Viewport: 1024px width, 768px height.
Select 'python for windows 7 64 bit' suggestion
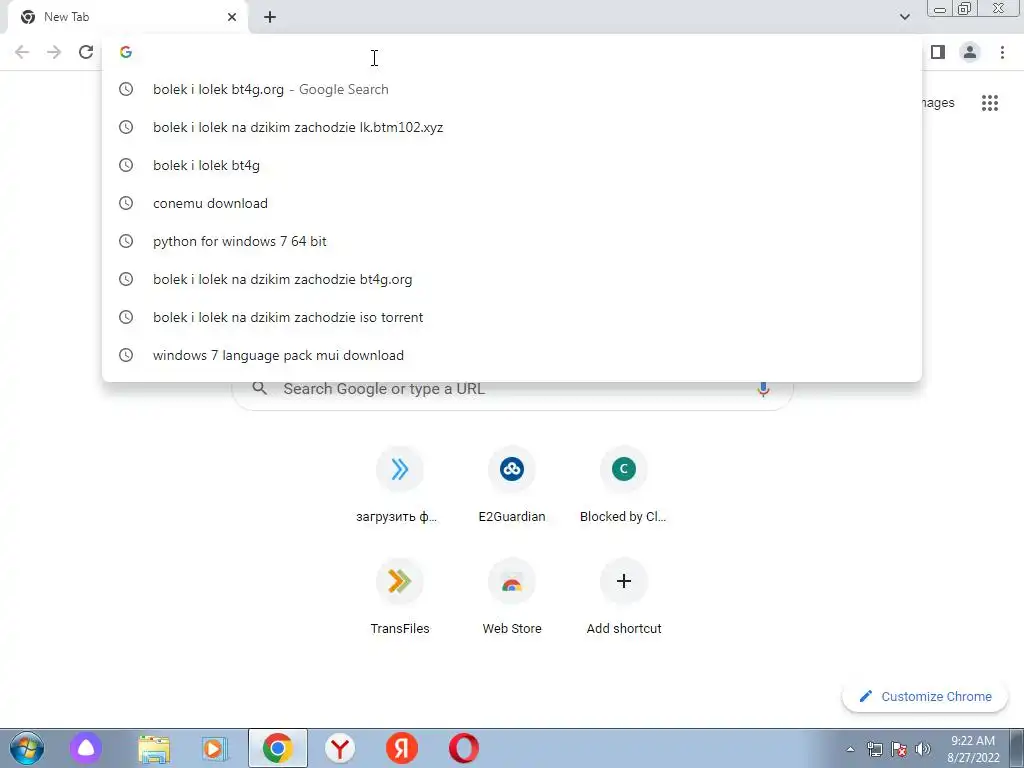[x=511, y=241]
